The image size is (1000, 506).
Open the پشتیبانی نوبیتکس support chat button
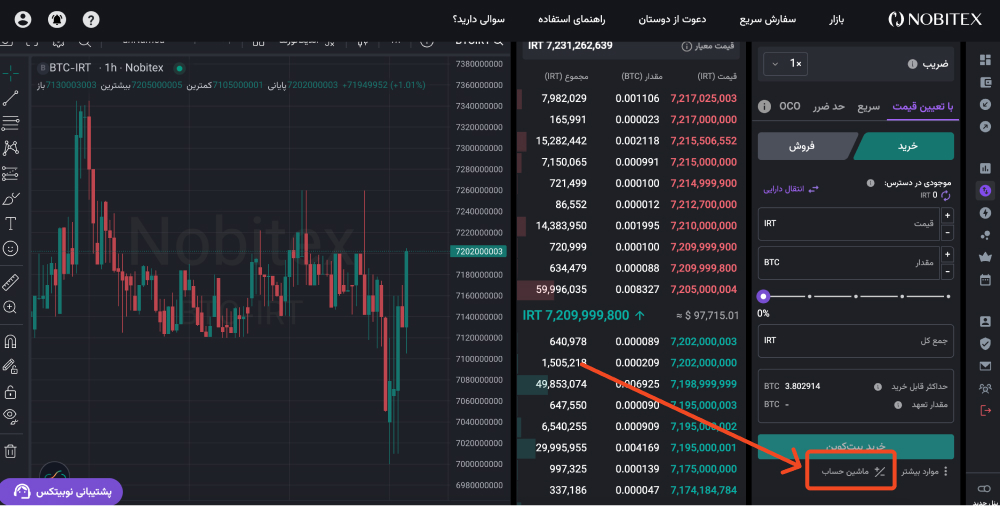62,492
